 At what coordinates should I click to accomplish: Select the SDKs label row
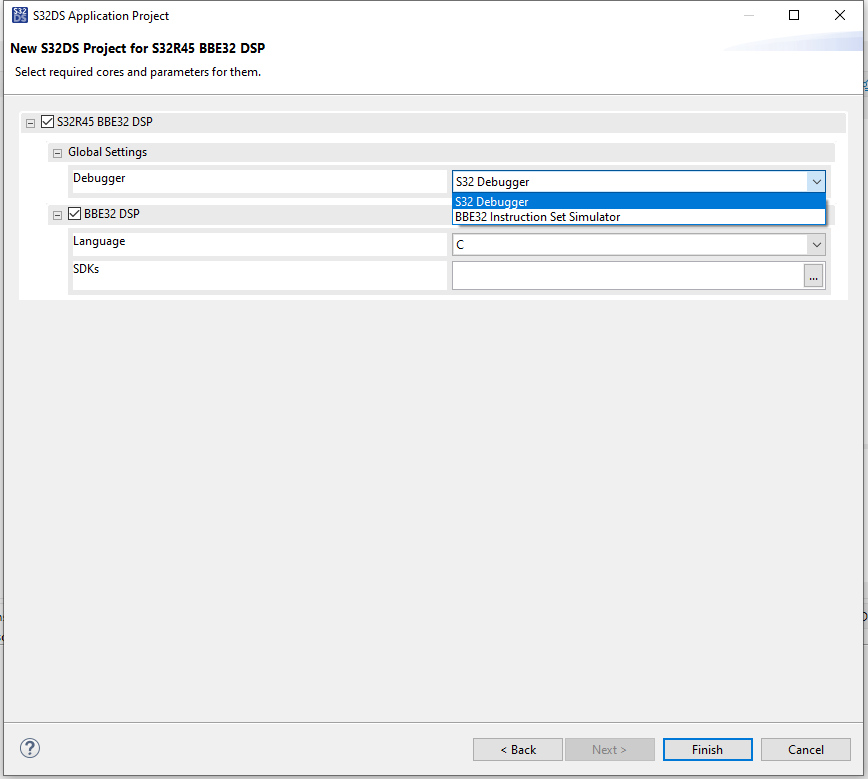[259, 275]
